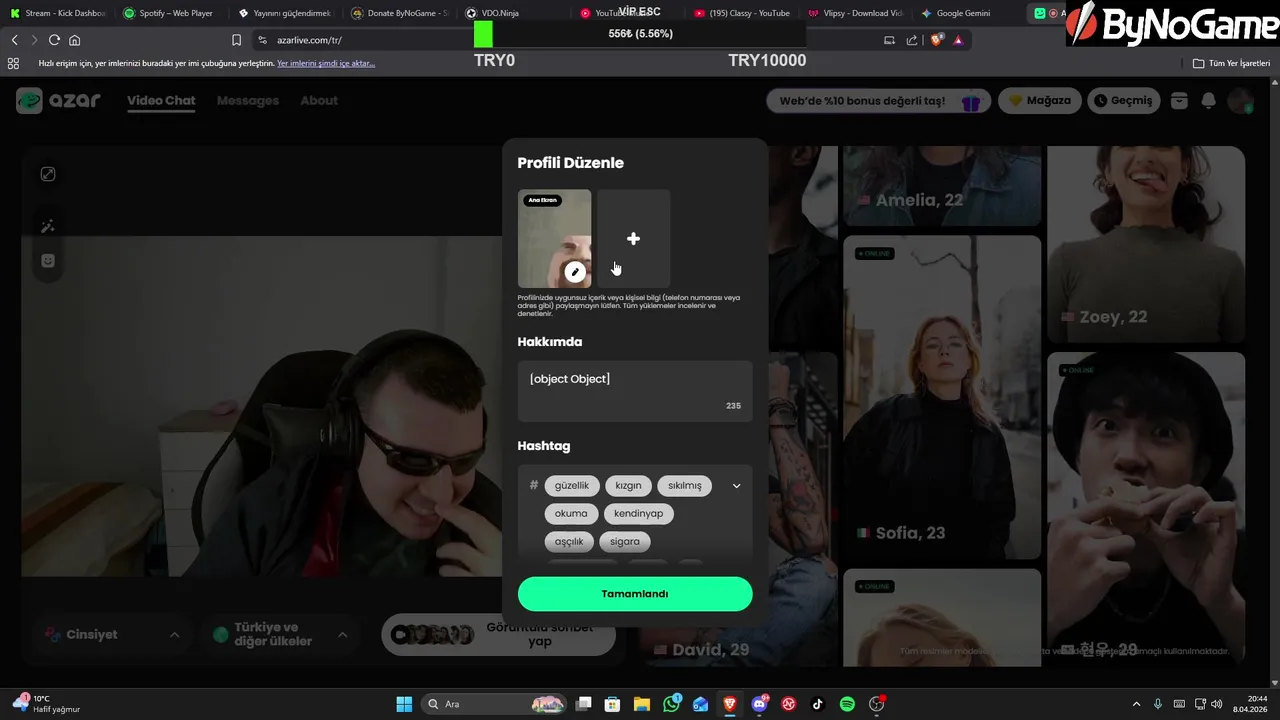1280x720 pixels.
Task: Open the Geçmiş history button
Action: click(1123, 101)
